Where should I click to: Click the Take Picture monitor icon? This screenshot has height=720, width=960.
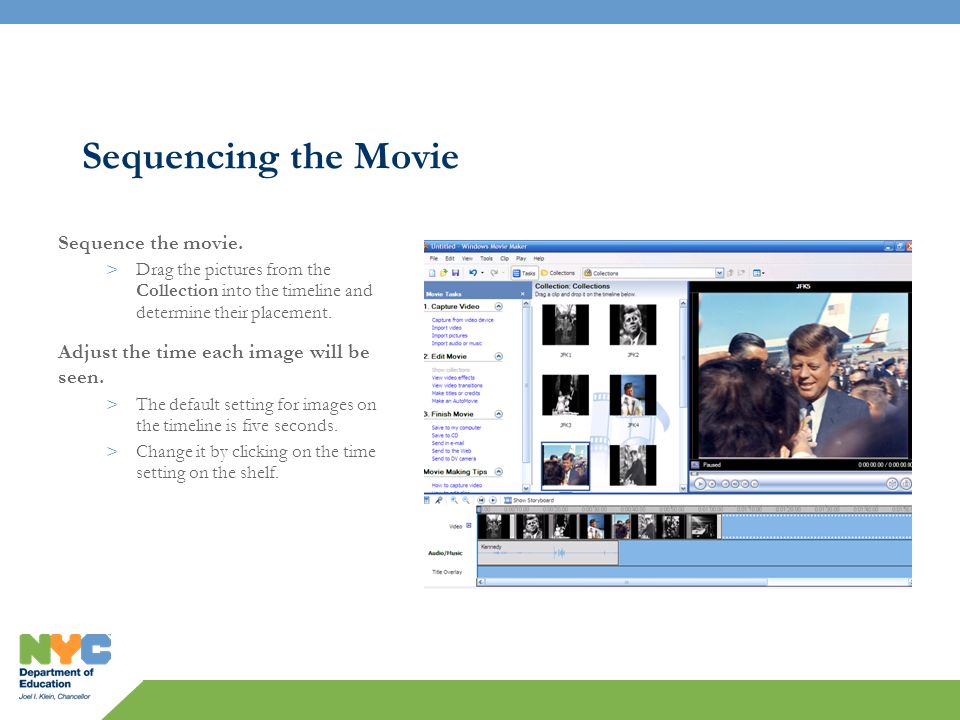click(905, 484)
